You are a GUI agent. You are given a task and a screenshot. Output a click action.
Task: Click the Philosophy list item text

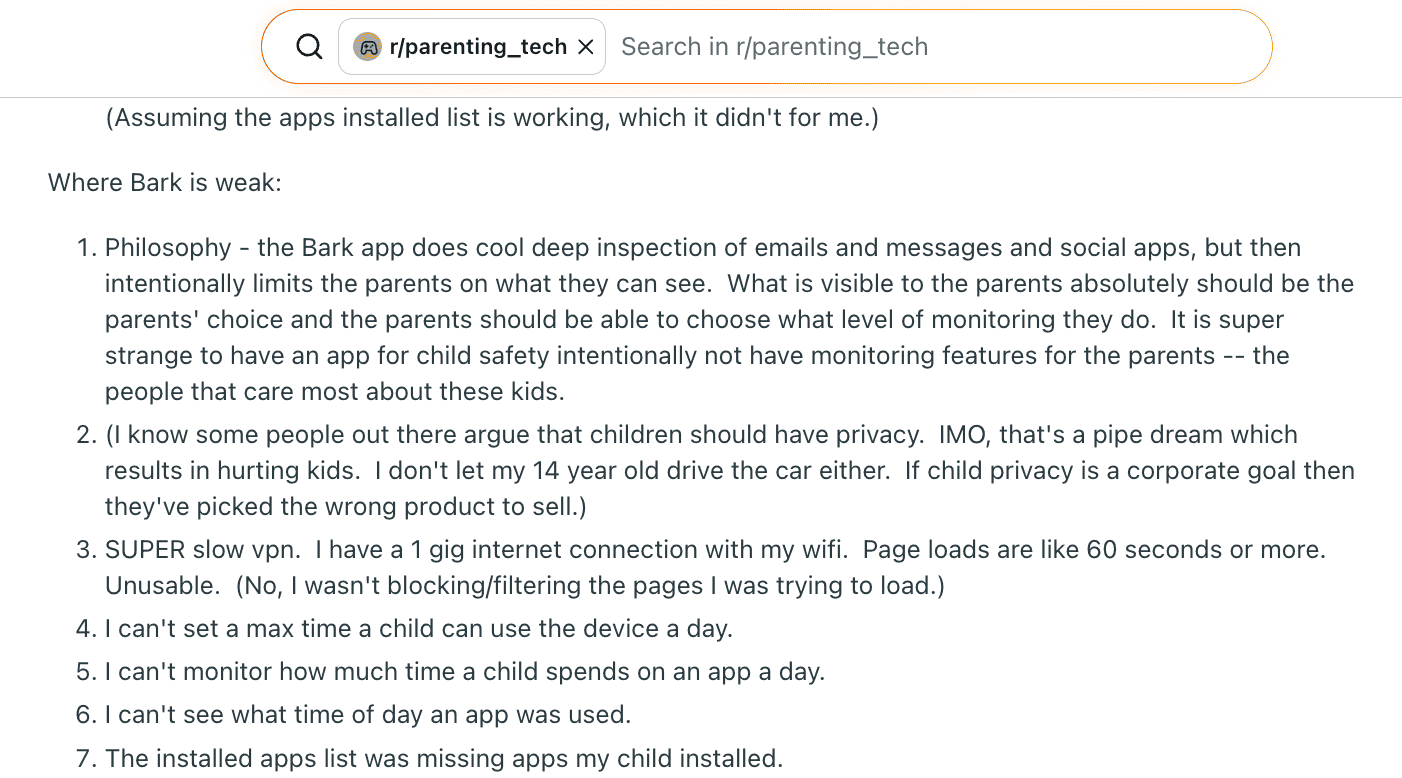[700, 319]
